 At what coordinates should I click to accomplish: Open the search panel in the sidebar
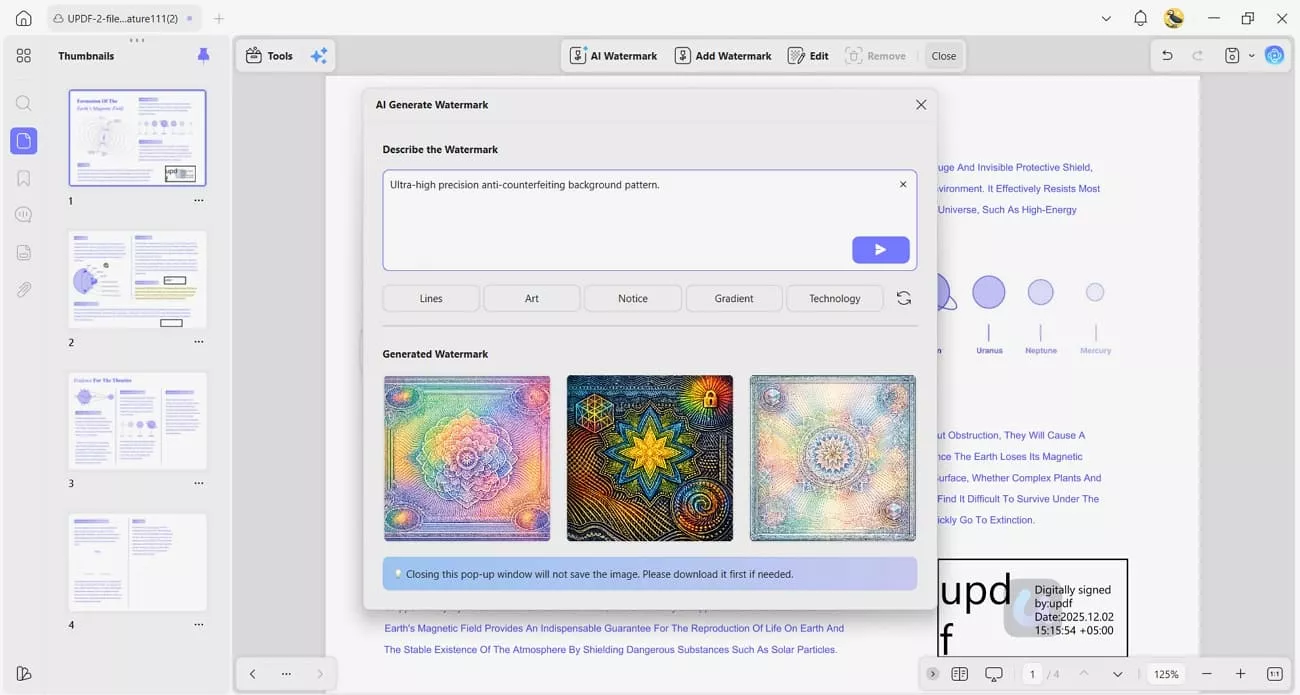tap(23, 103)
